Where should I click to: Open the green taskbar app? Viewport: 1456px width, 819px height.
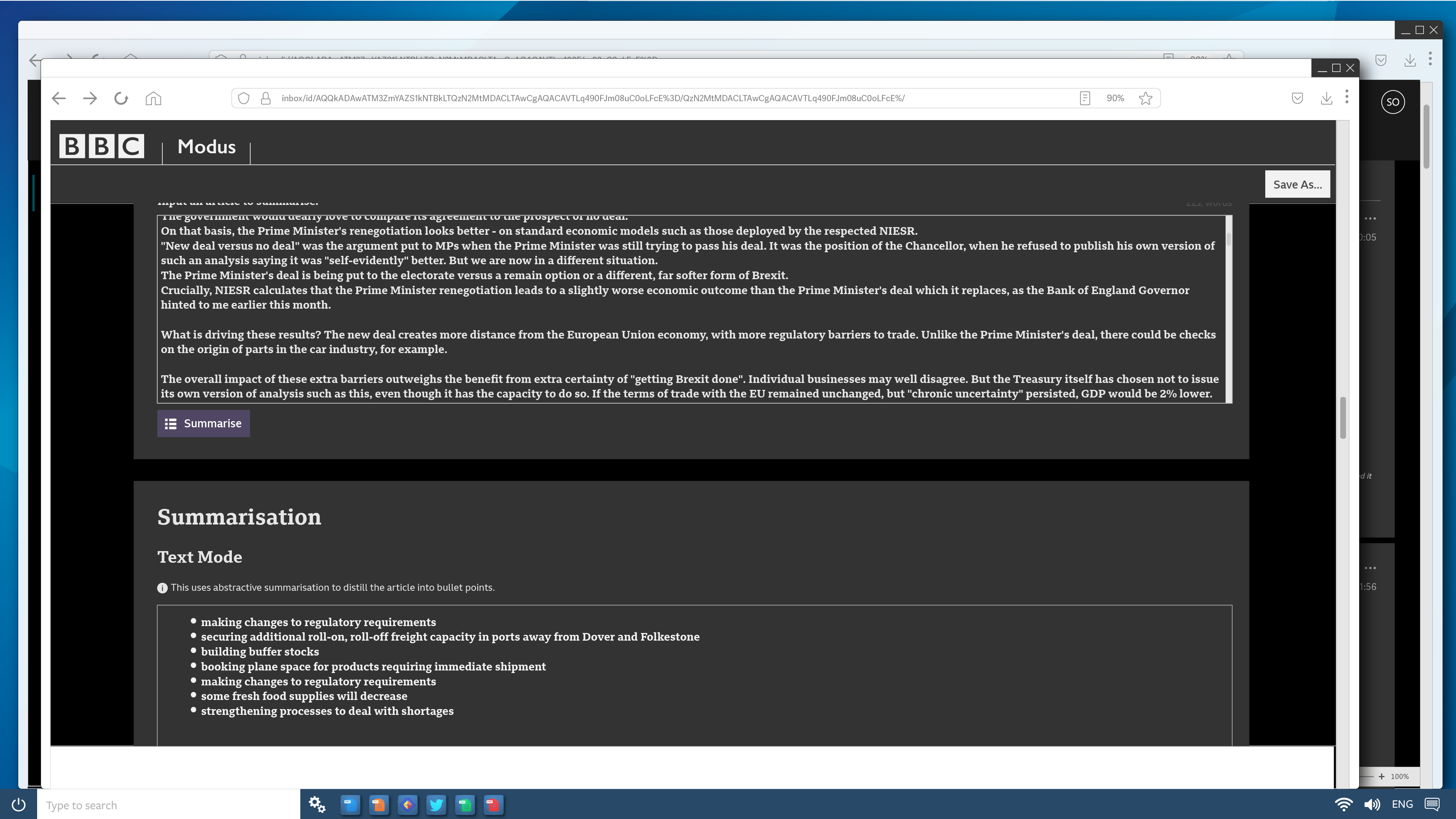coord(465,804)
